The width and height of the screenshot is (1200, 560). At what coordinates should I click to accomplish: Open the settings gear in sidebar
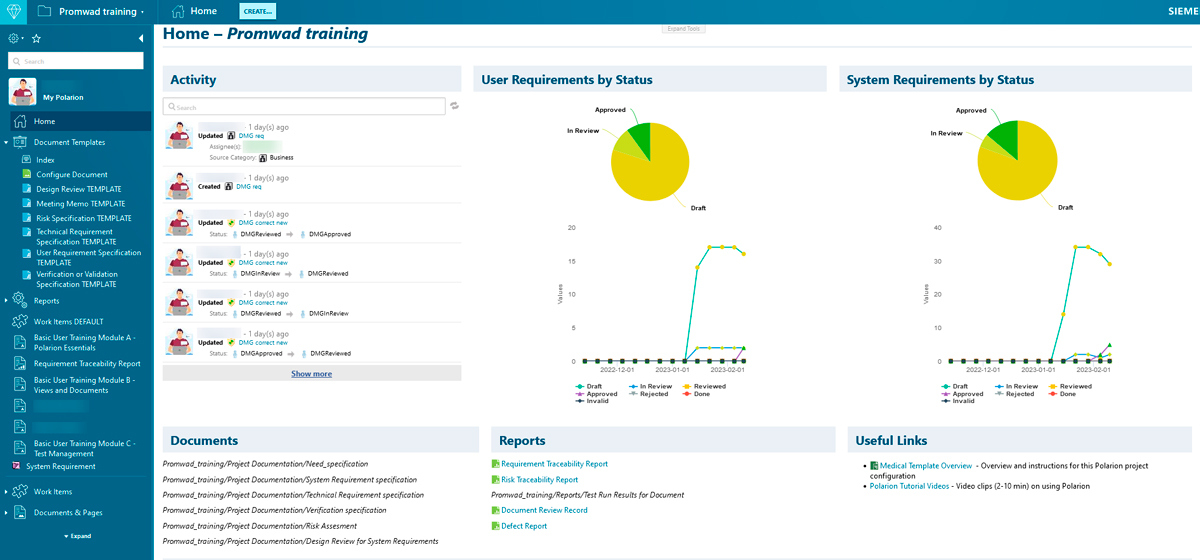14,38
